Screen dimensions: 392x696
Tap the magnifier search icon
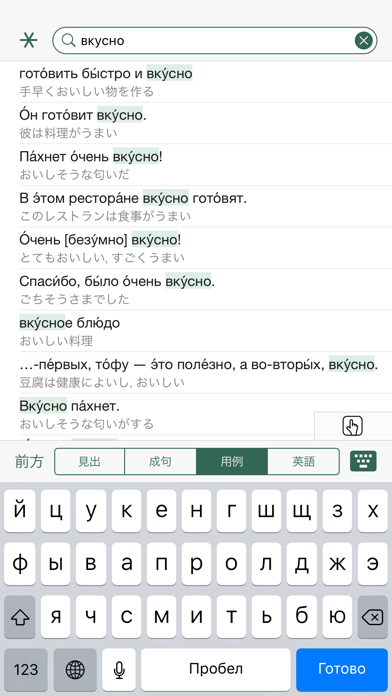(68, 40)
